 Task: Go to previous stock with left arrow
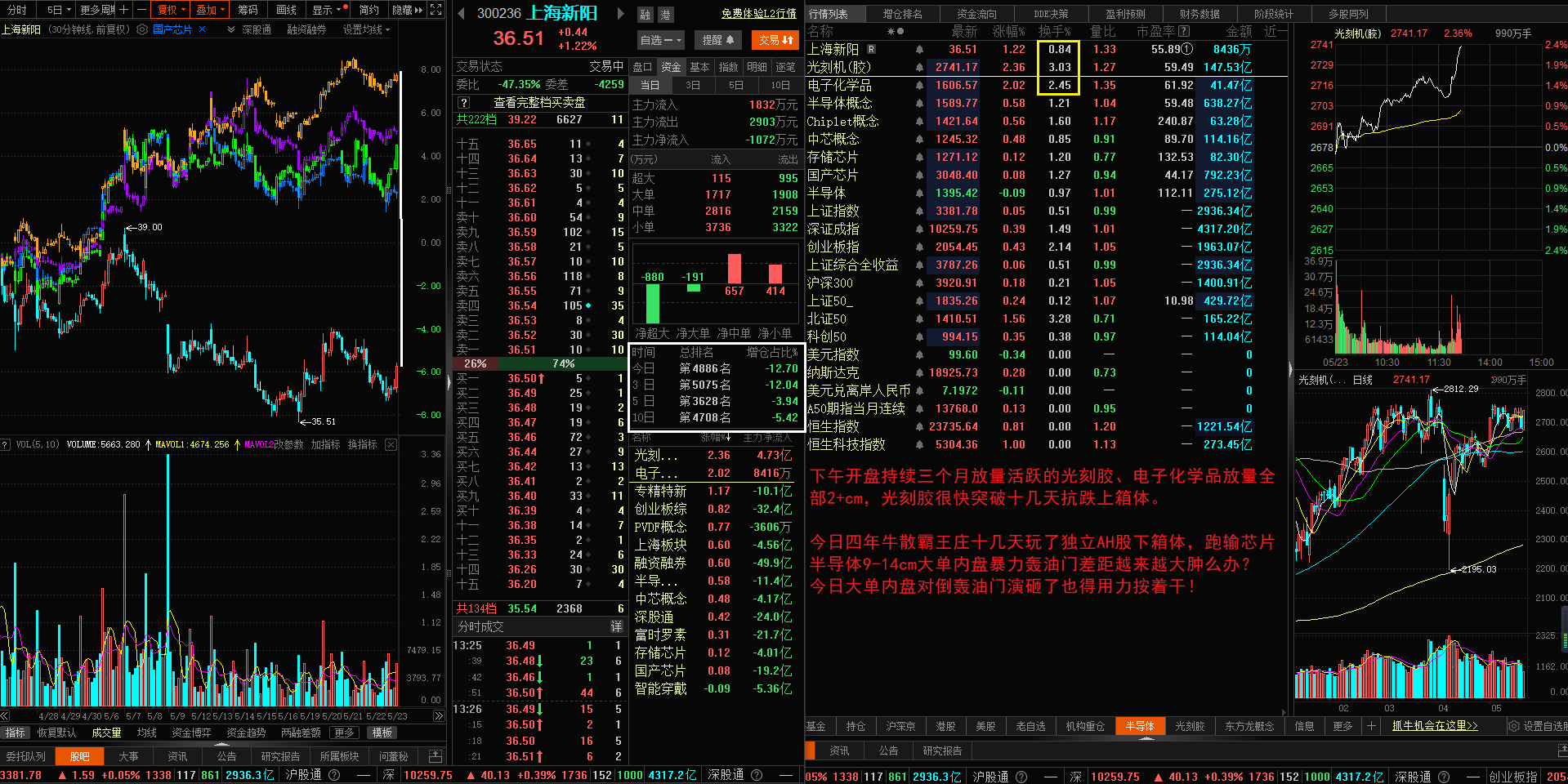(461, 13)
